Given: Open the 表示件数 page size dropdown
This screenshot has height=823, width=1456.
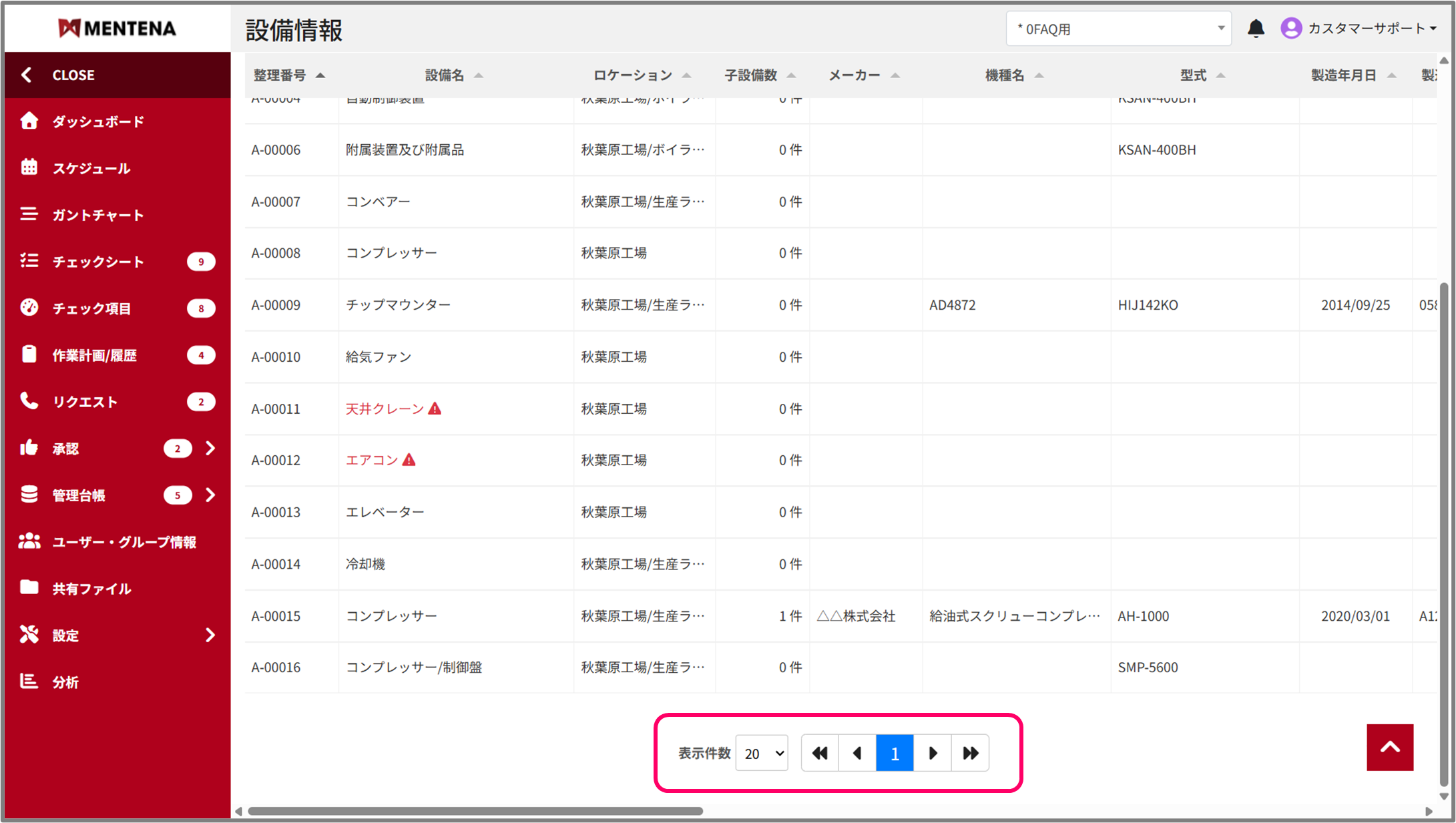Looking at the screenshot, I should [x=762, y=753].
